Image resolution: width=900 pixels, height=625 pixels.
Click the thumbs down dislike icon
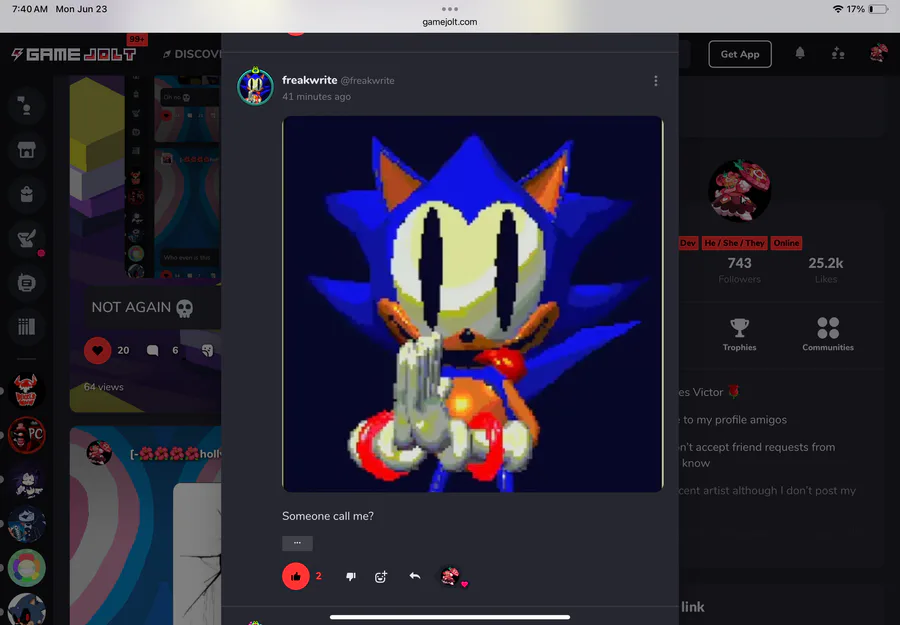coord(351,576)
